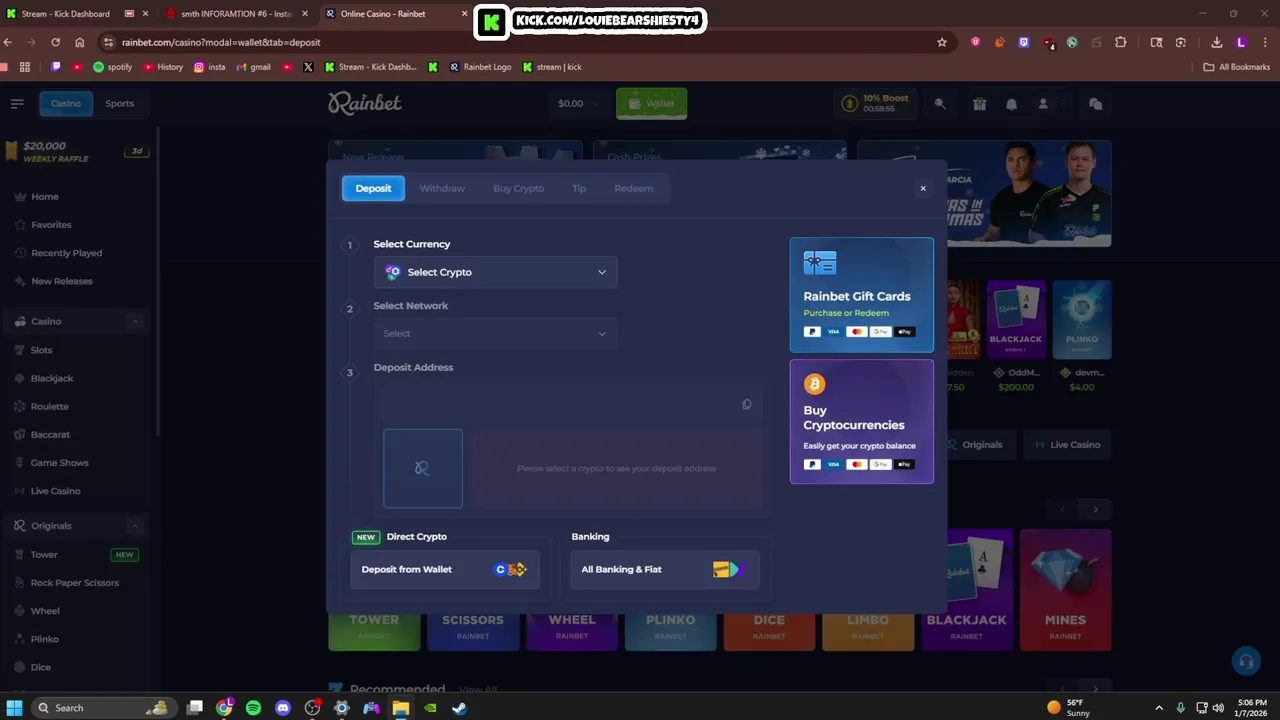Image resolution: width=1280 pixels, height=720 pixels.
Task: Open the Chrome profile avatar L
Action: (x=1241, y=42)
